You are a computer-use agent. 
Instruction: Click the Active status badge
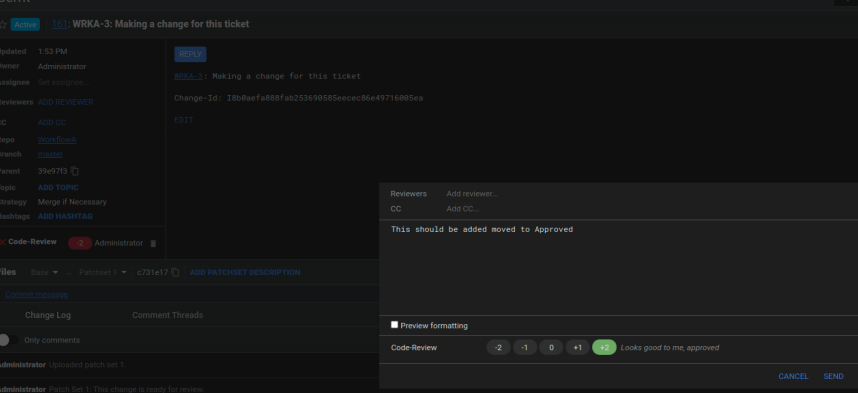25,25
